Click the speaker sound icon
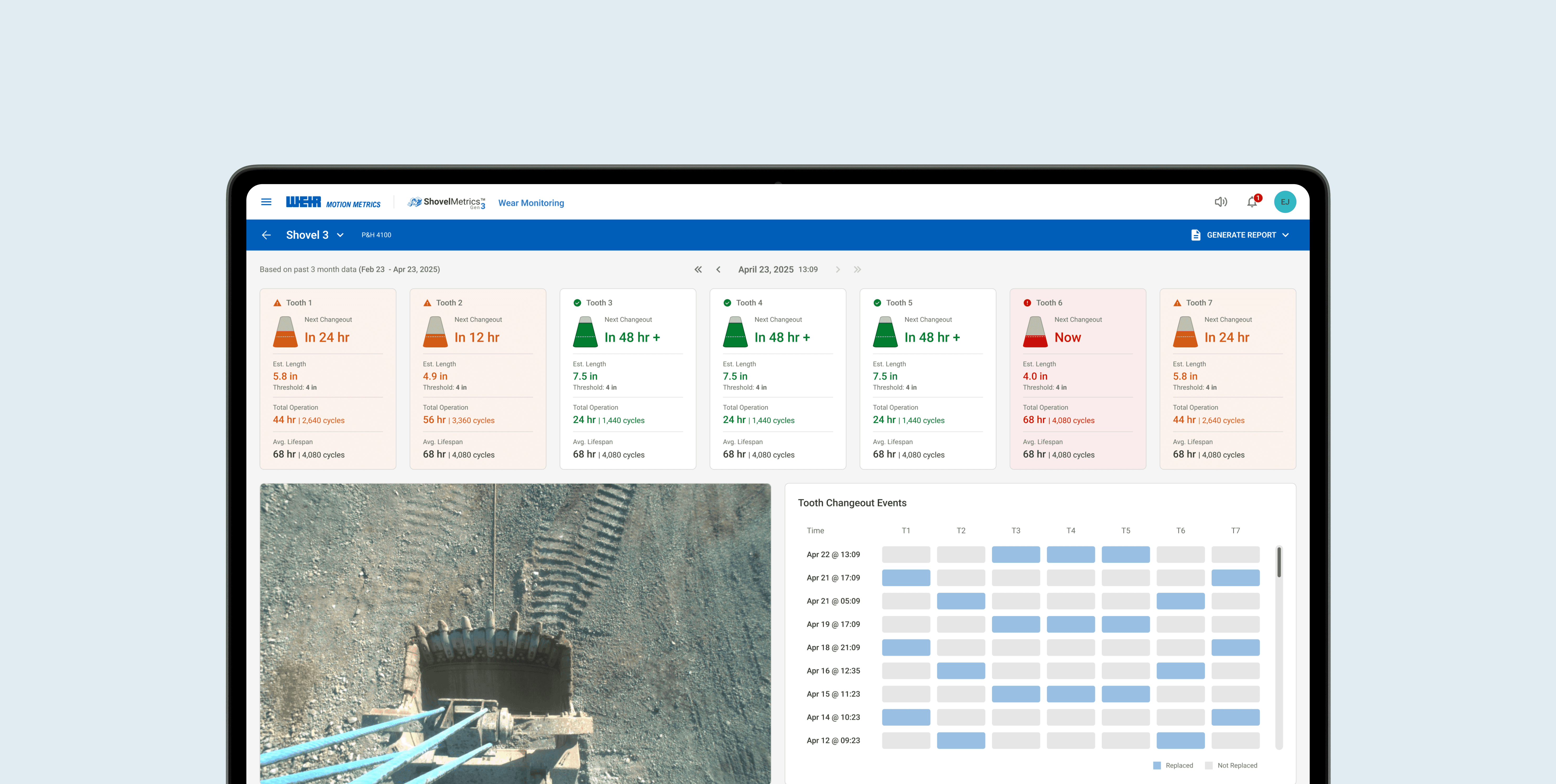 [1220, 202]
